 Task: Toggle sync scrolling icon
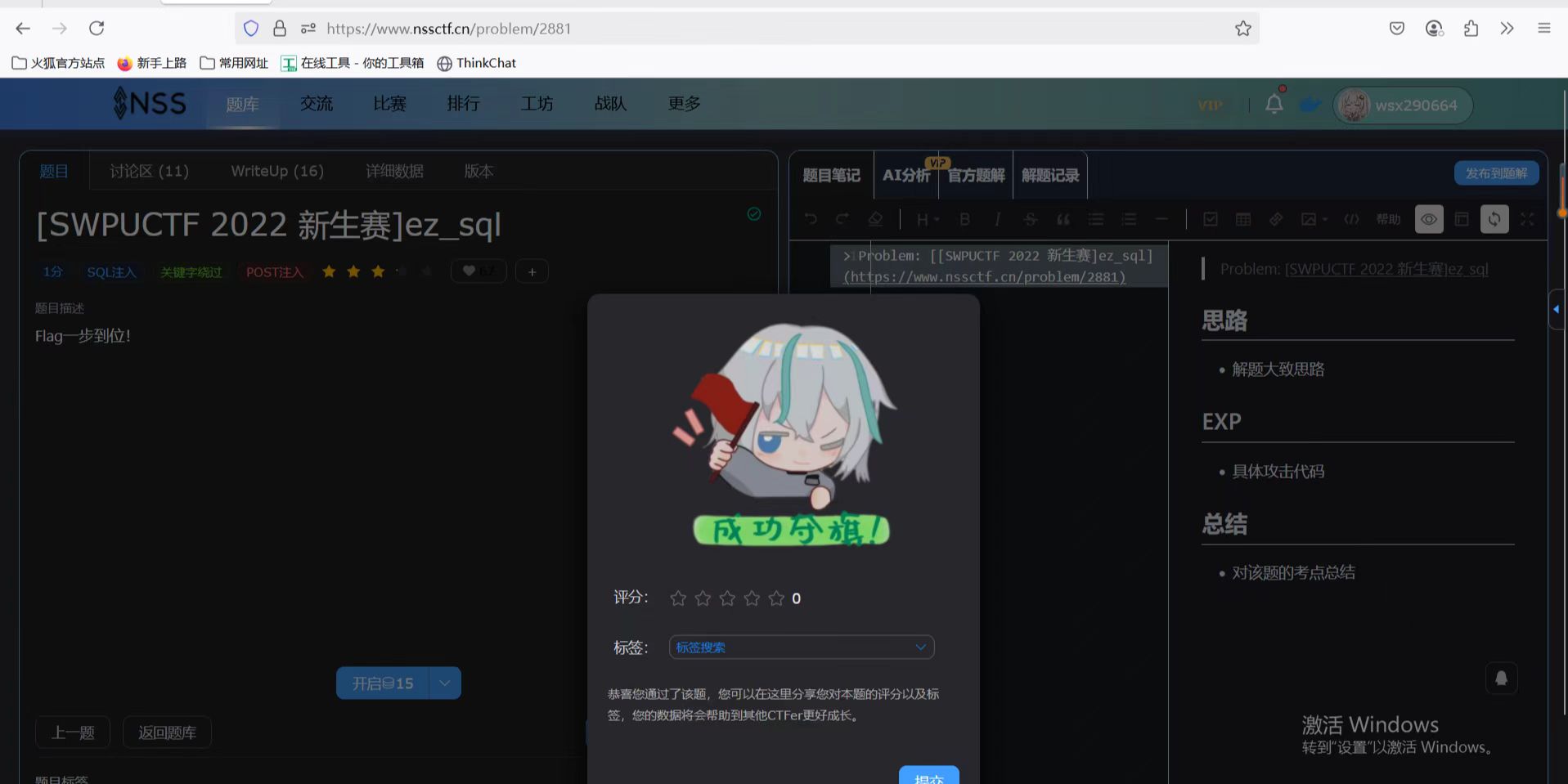click(x=1494, y=219)
